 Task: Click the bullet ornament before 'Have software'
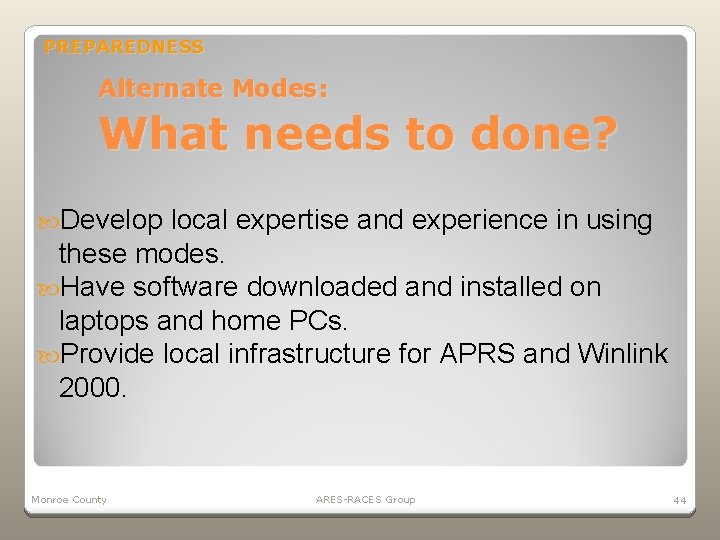[x=48, y=290]
